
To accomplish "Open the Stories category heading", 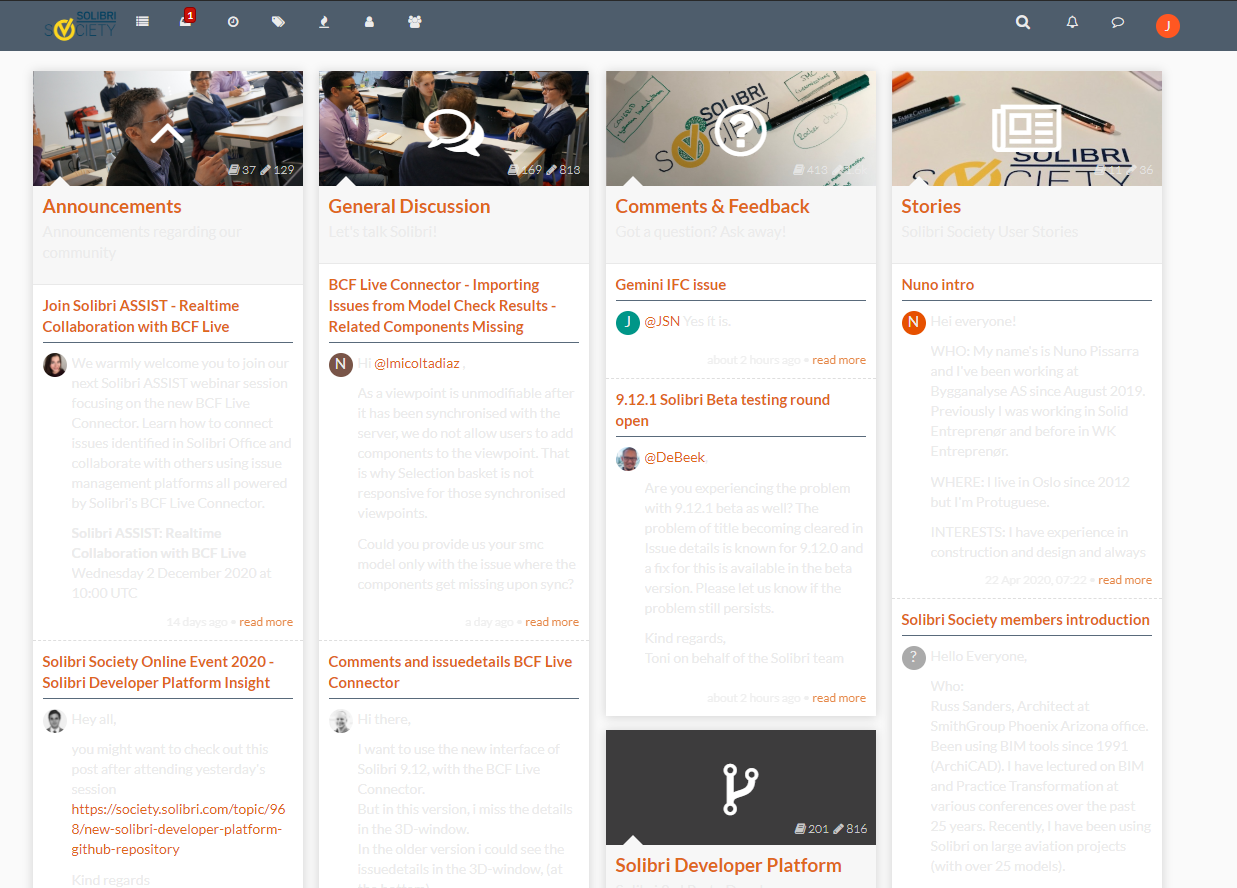I will (931, 206).
